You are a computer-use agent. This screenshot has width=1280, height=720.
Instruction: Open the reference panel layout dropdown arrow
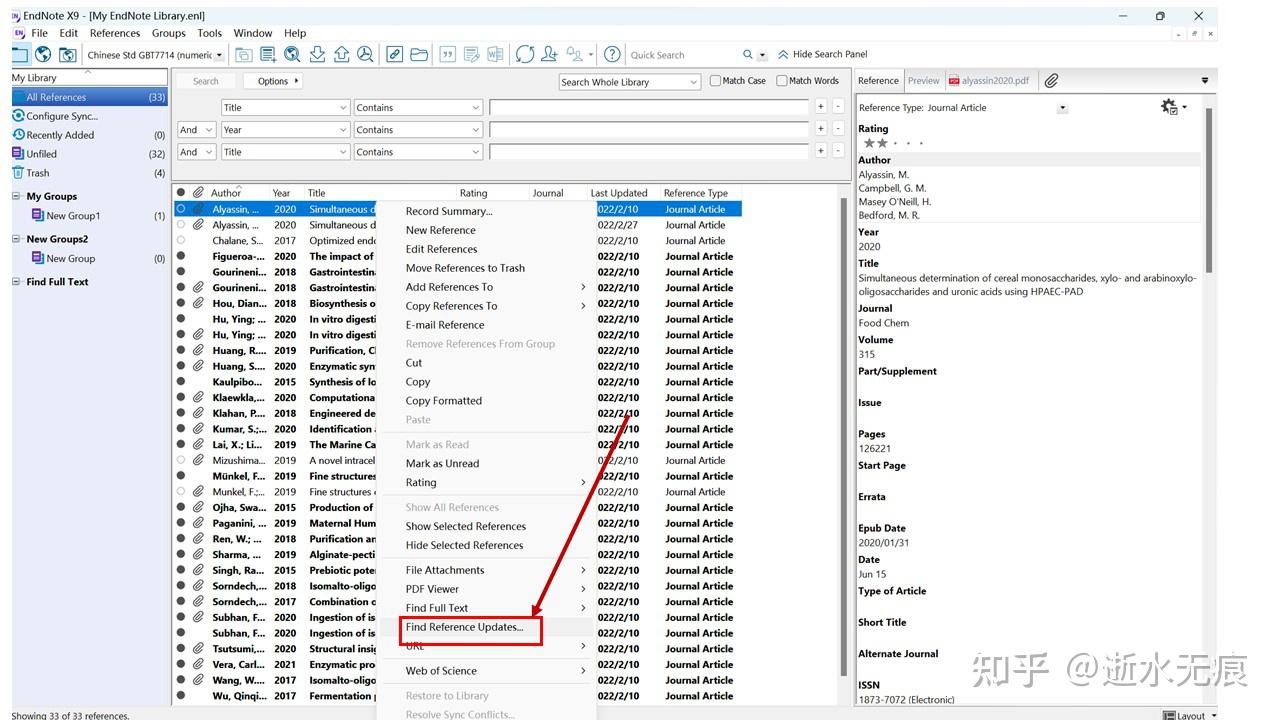[x=1204, y=81]
